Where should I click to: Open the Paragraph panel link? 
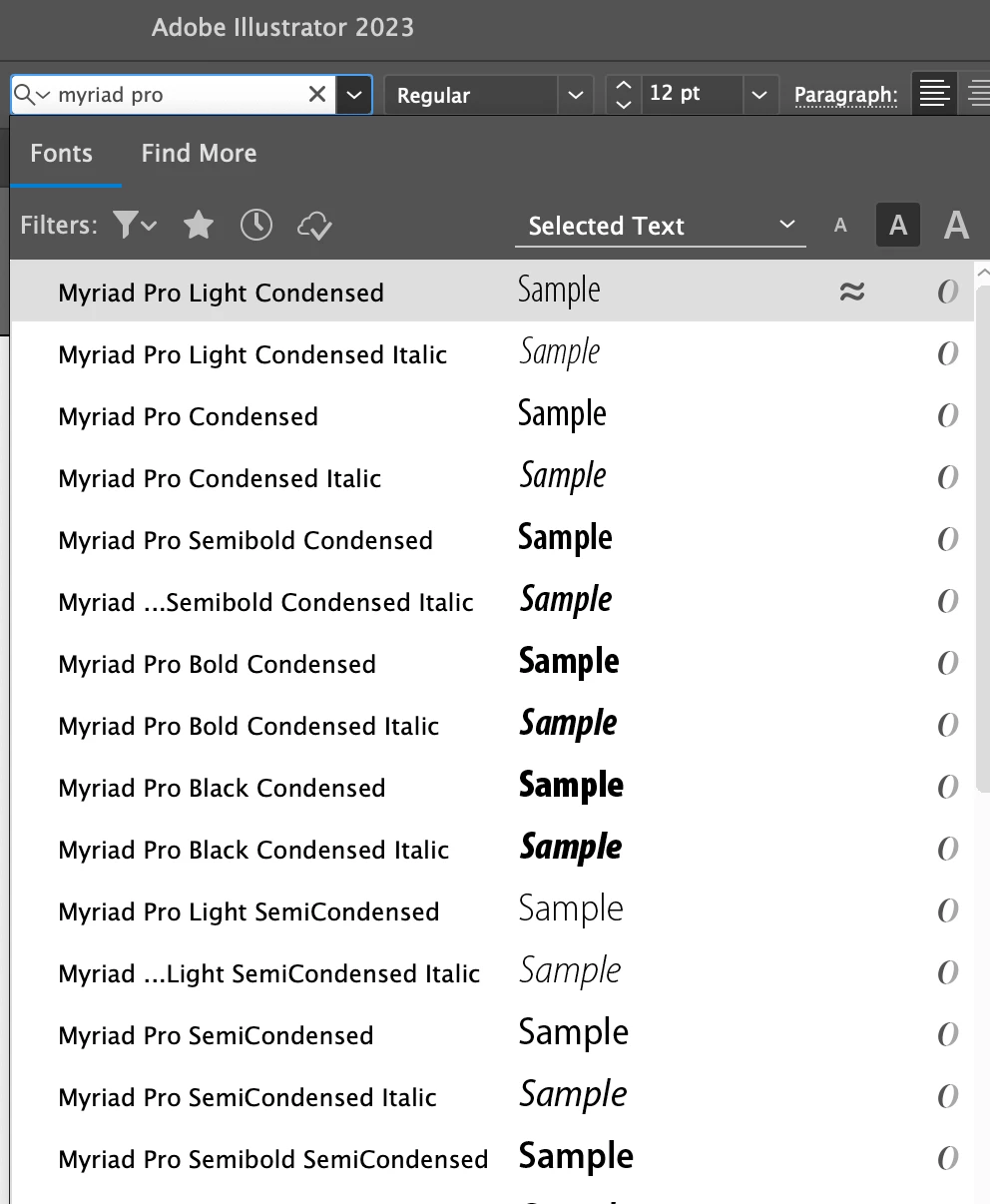click(x=845, y=96)
